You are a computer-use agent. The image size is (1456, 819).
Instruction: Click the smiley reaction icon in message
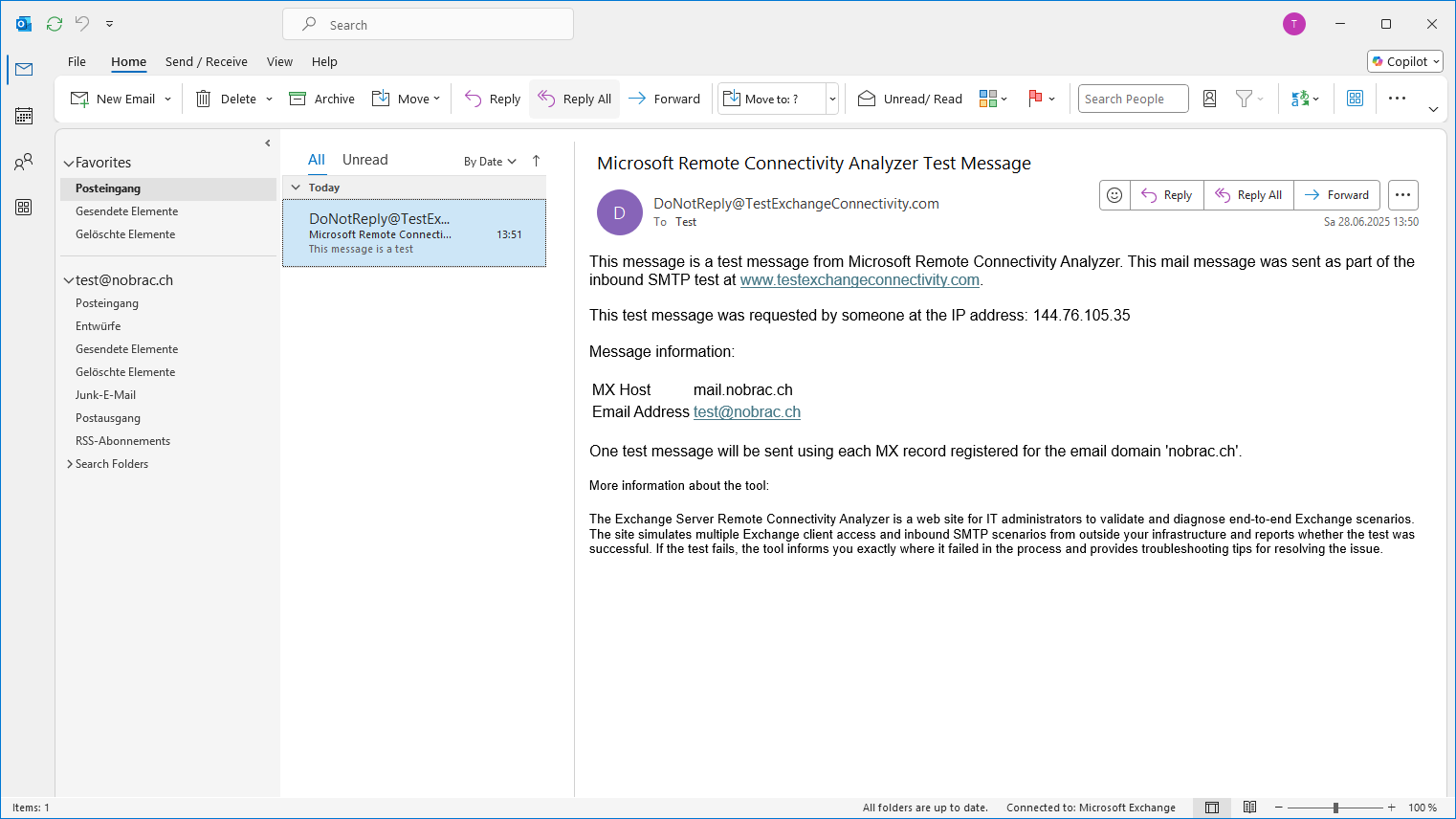[1114, 195]
